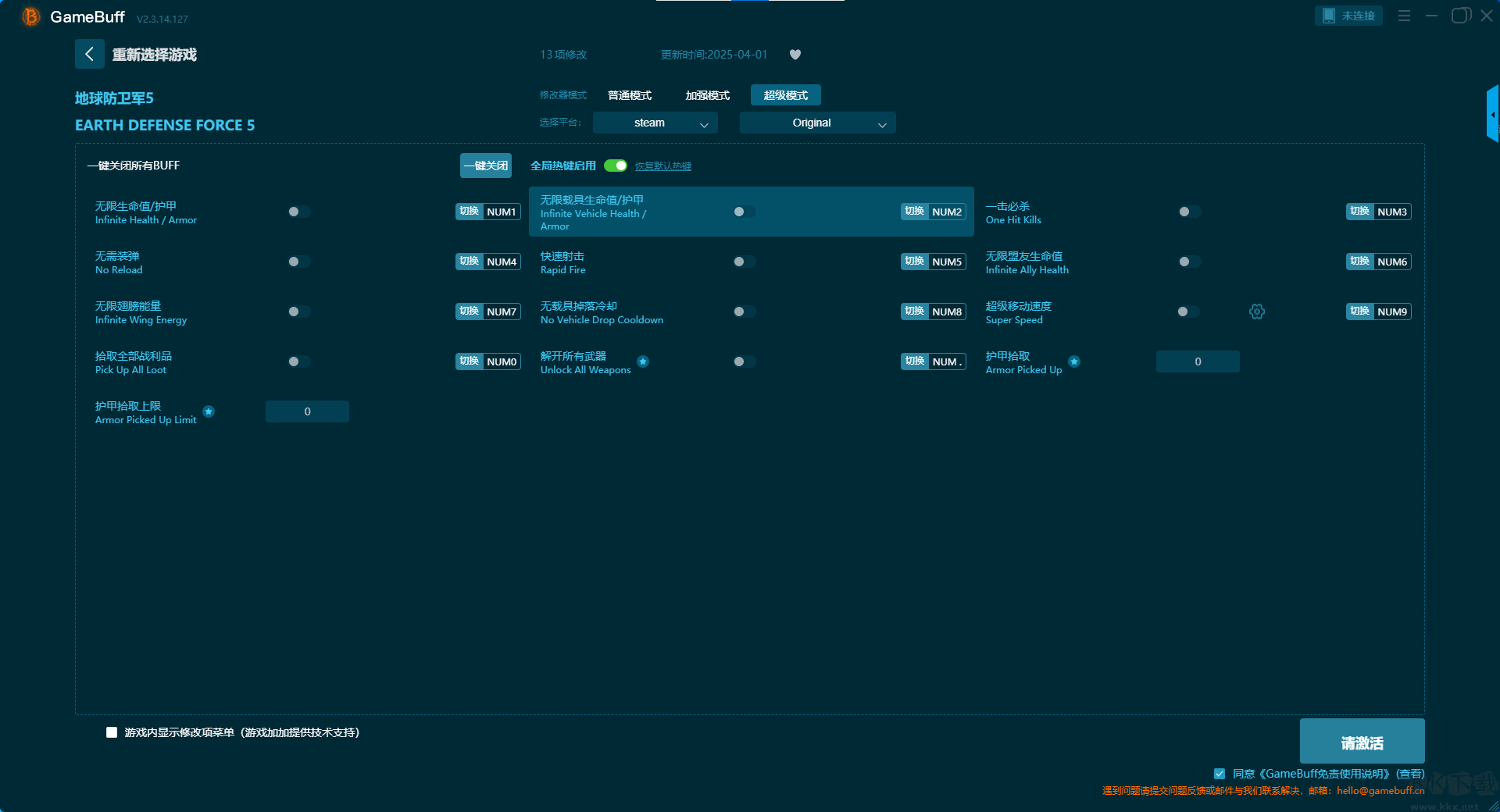The width and height of the screenshot is (1500, 812).
Task: Open Super Speed gear settings
Action: pyautogui.click(x=1256, y=312)
